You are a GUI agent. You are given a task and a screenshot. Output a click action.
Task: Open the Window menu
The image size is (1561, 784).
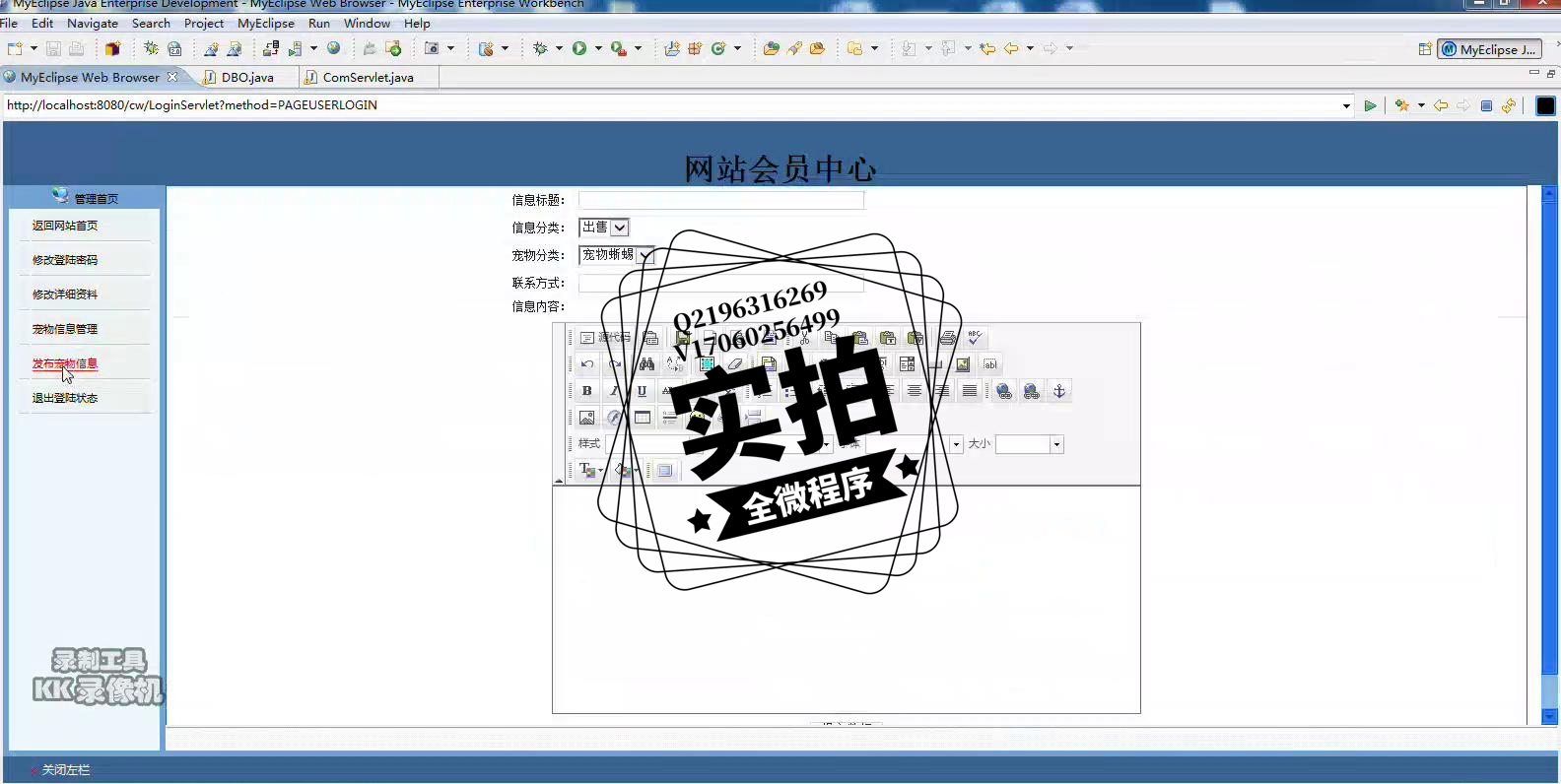[x=367, y=23]
